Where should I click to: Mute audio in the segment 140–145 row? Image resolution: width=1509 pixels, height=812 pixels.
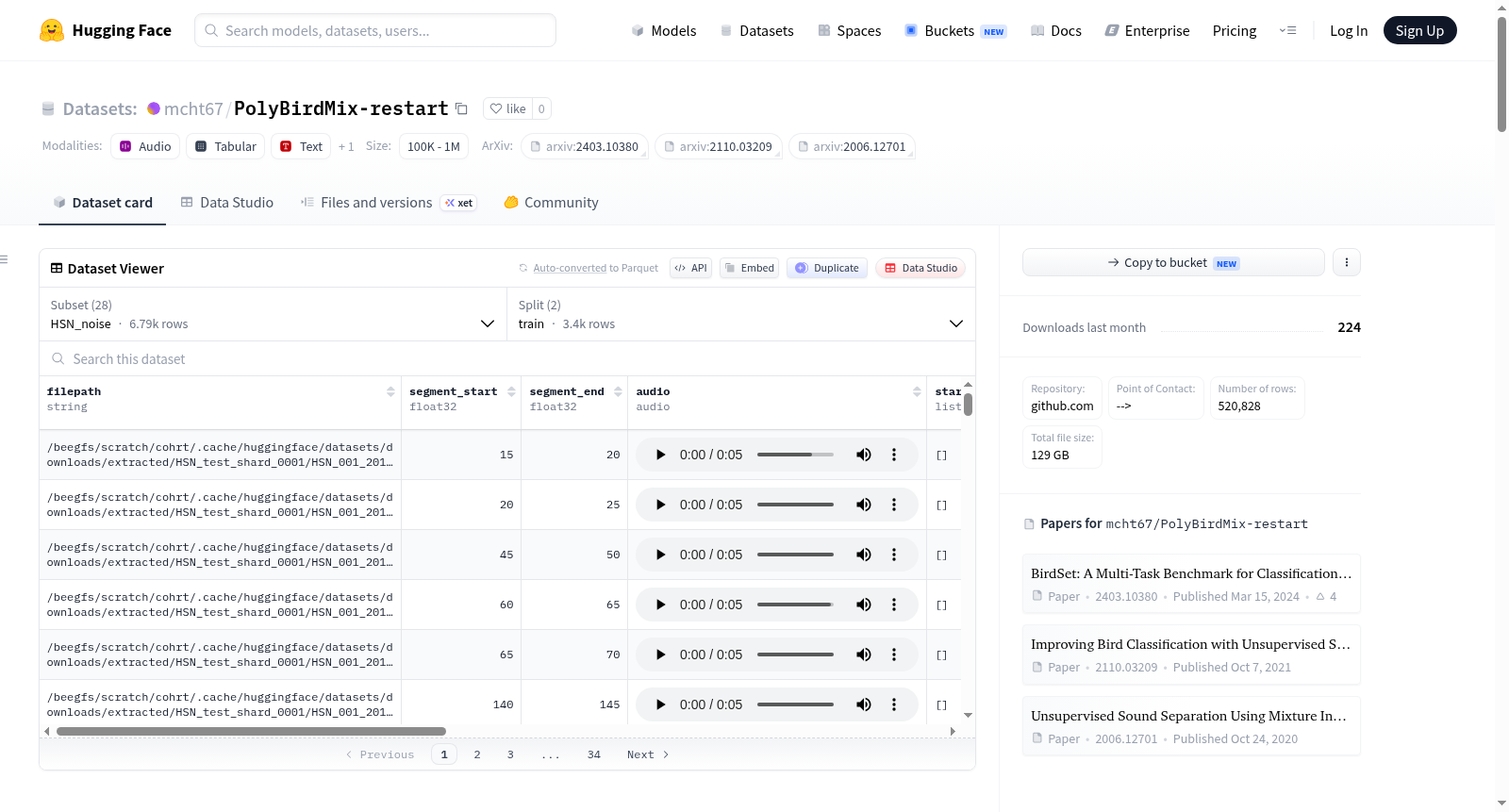(864, 704)
